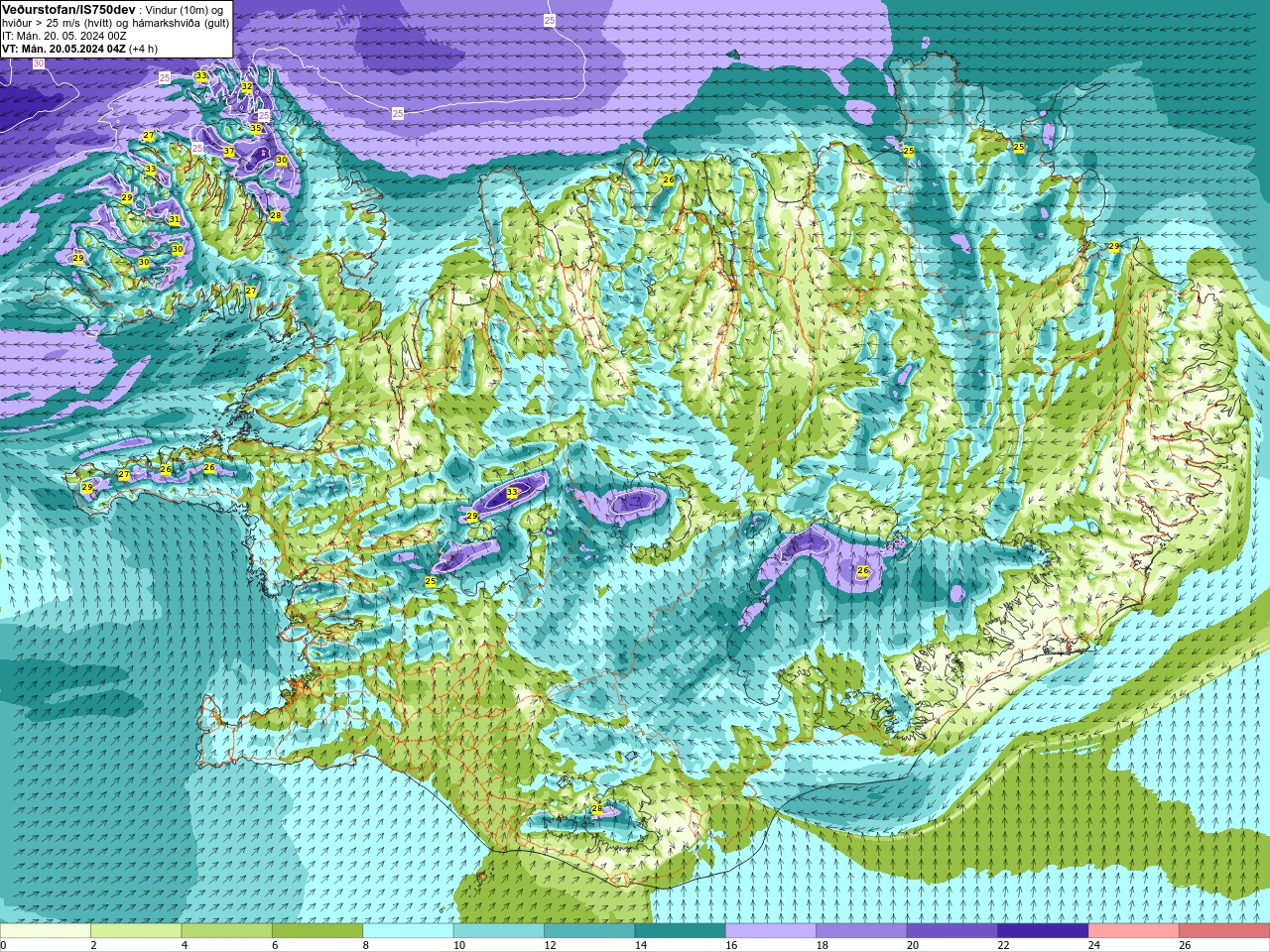Click the yellow gust label 37
Screen dimensions: 1270x952
point(228,152)
